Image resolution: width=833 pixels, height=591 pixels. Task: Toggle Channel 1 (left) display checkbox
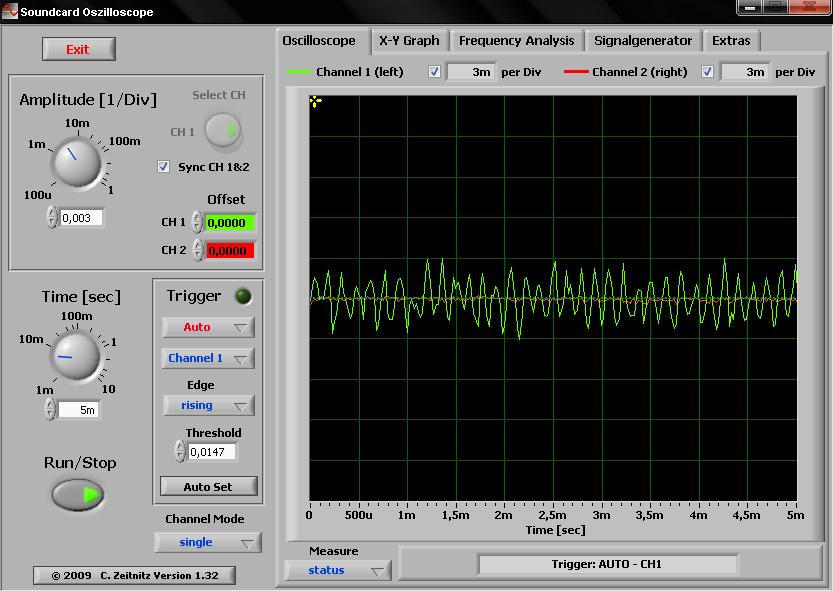point(434,72)
